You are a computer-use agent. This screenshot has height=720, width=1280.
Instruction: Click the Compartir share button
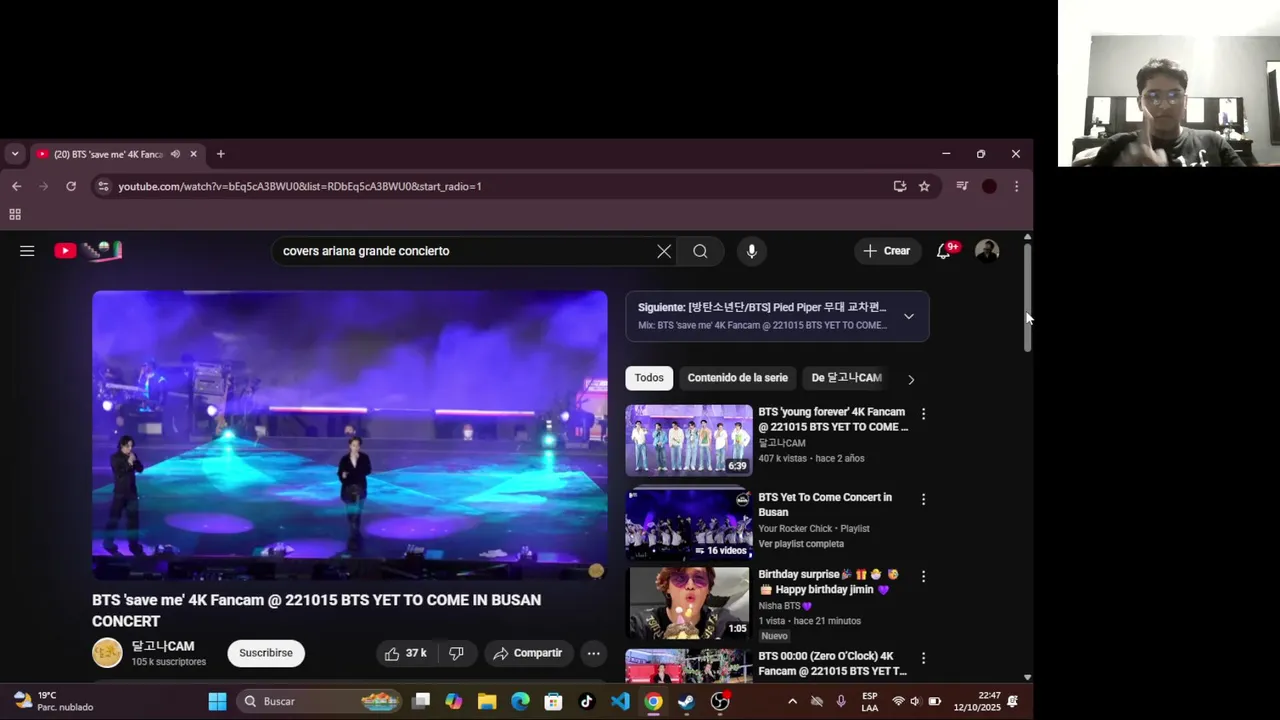click(x=528, y=653)
